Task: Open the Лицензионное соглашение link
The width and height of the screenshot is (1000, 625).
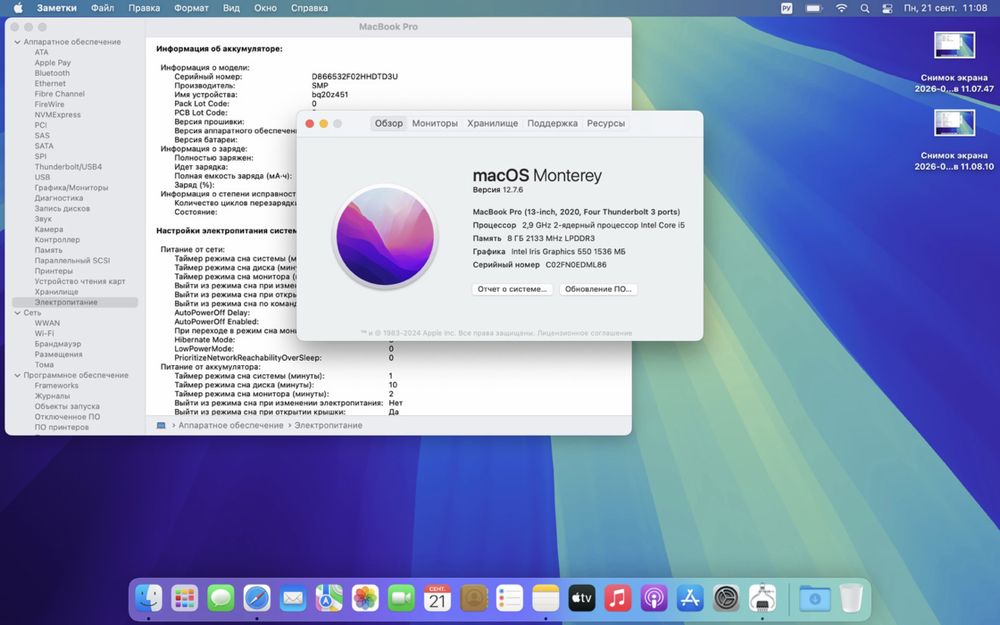Action: point(585,333)
